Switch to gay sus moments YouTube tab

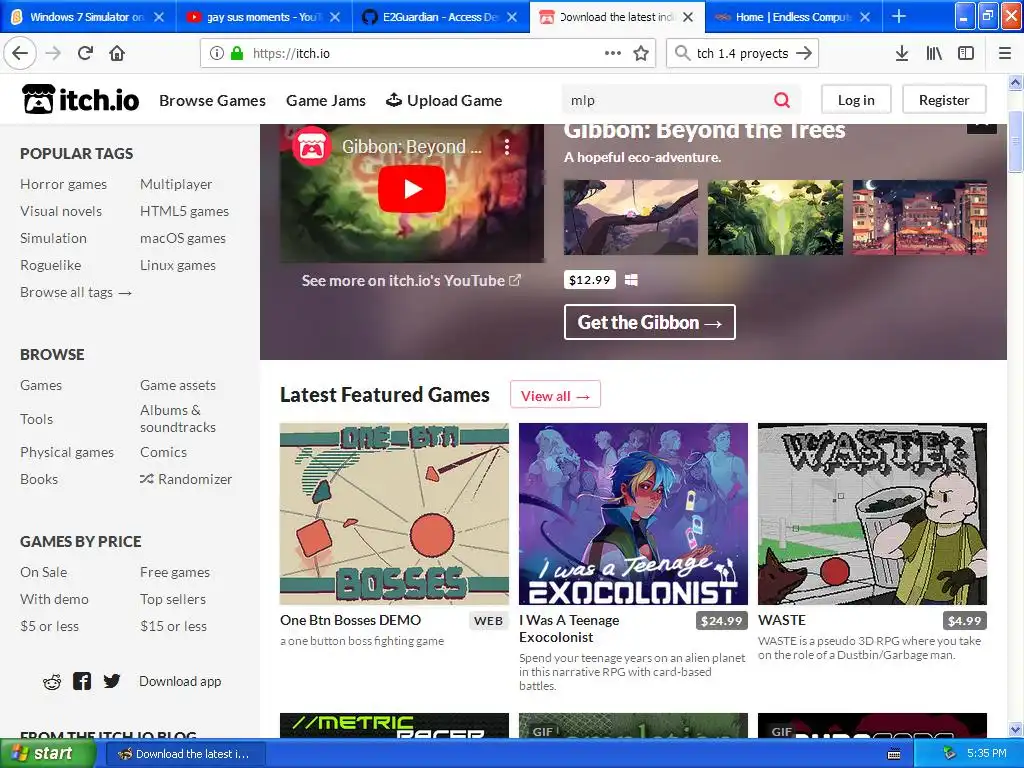[264, 17]
